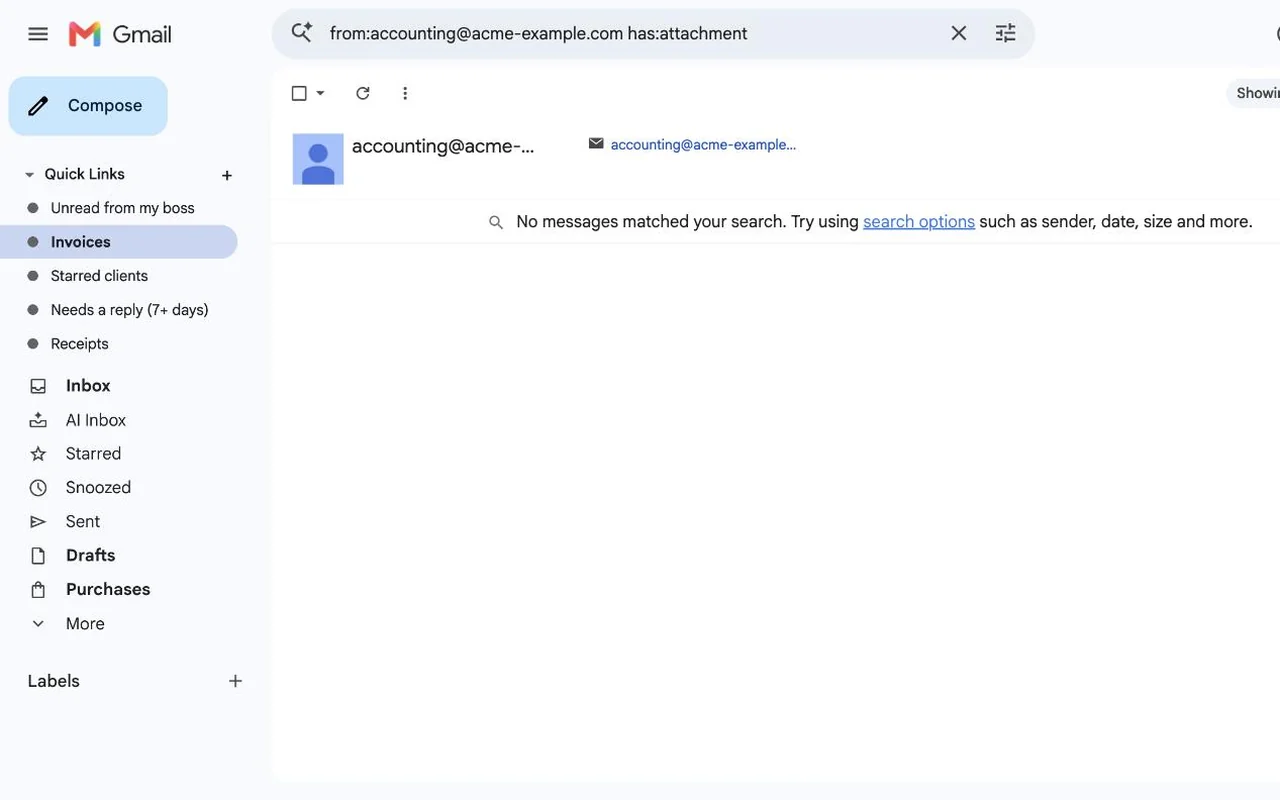Image resolution: width=1280 pixels, height=800 pixels.
Task: Click the magnifier icon in no-results message
Action: pos(495,222)
